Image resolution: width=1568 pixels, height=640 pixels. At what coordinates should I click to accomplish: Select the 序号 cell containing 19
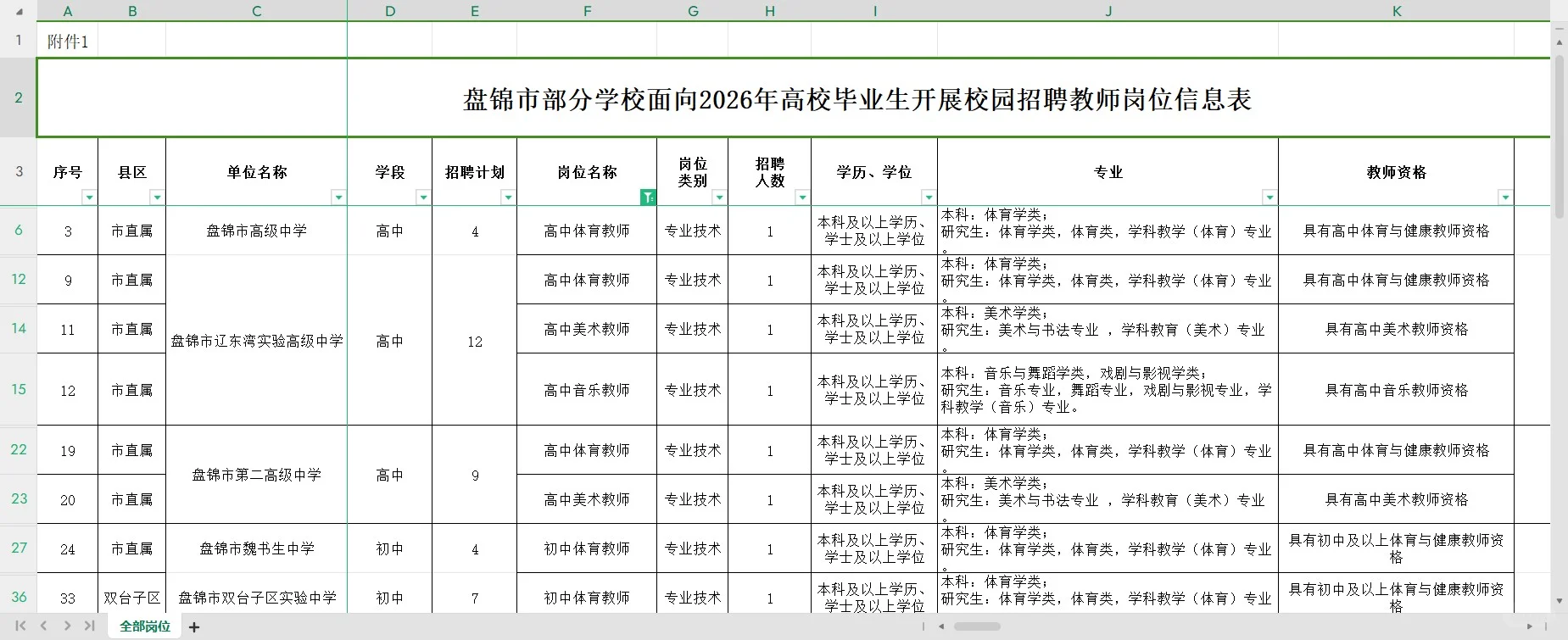pos(68,450)
